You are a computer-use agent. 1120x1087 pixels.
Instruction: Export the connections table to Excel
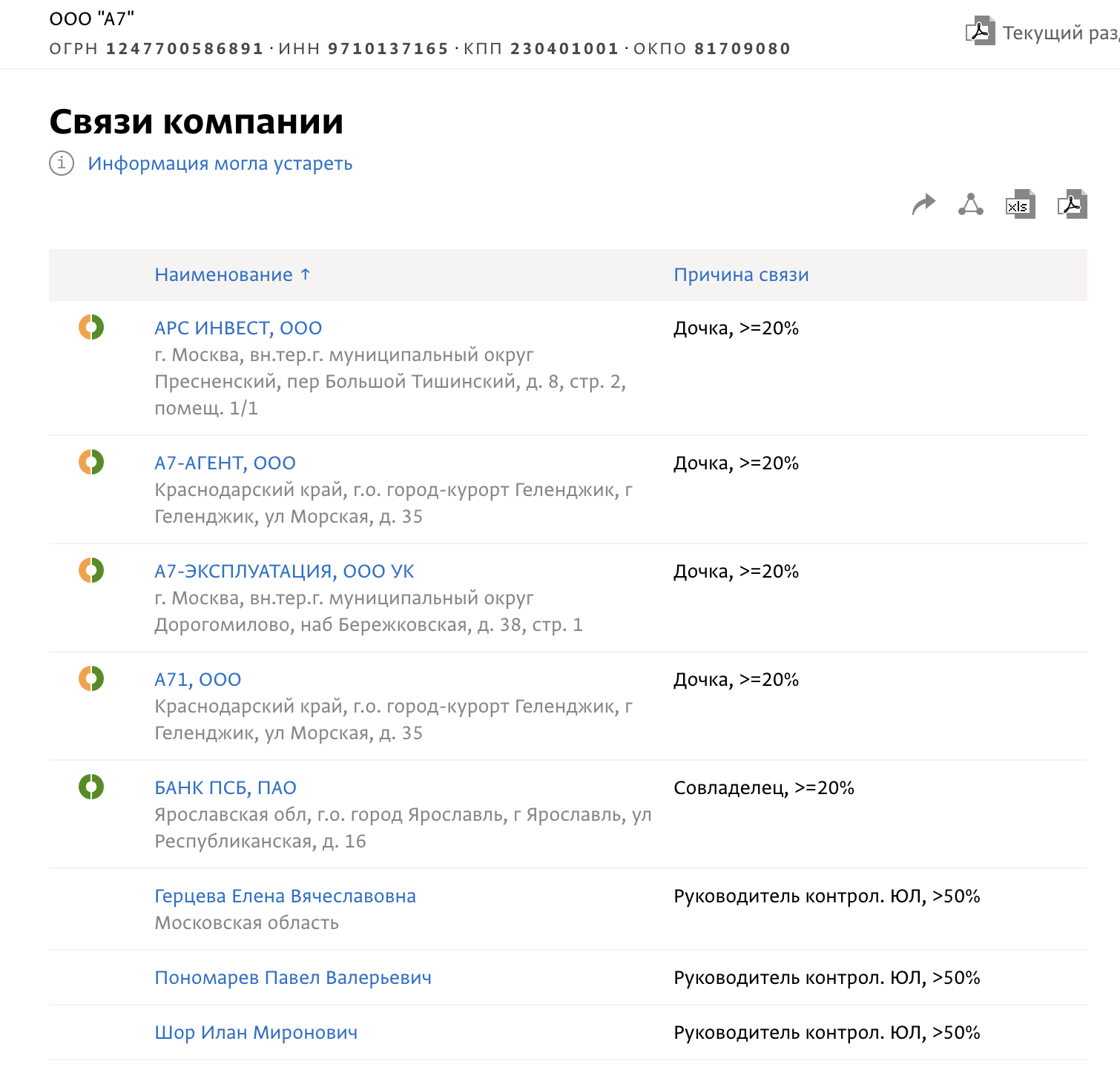tap(1019, 205)
